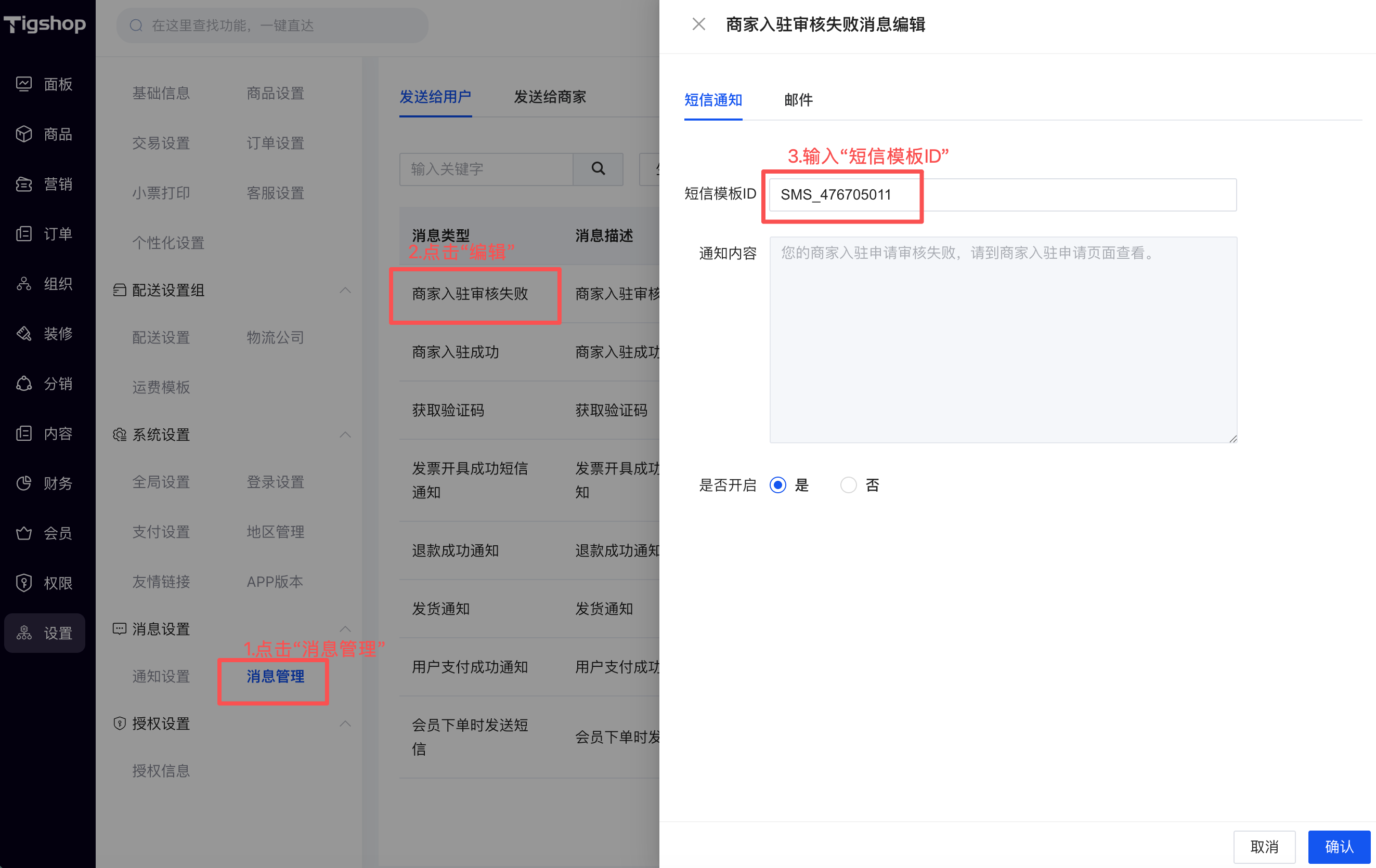Click the 面板 dashboard icon in sidebar
This screenshot has height=868, width=1376.
click(24, 84)
